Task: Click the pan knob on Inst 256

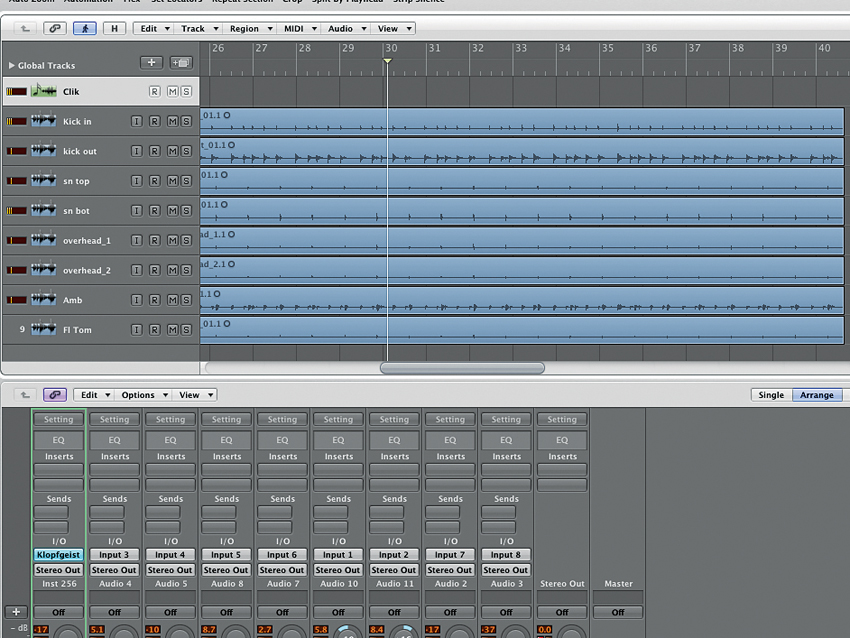Action: [68, 633]
